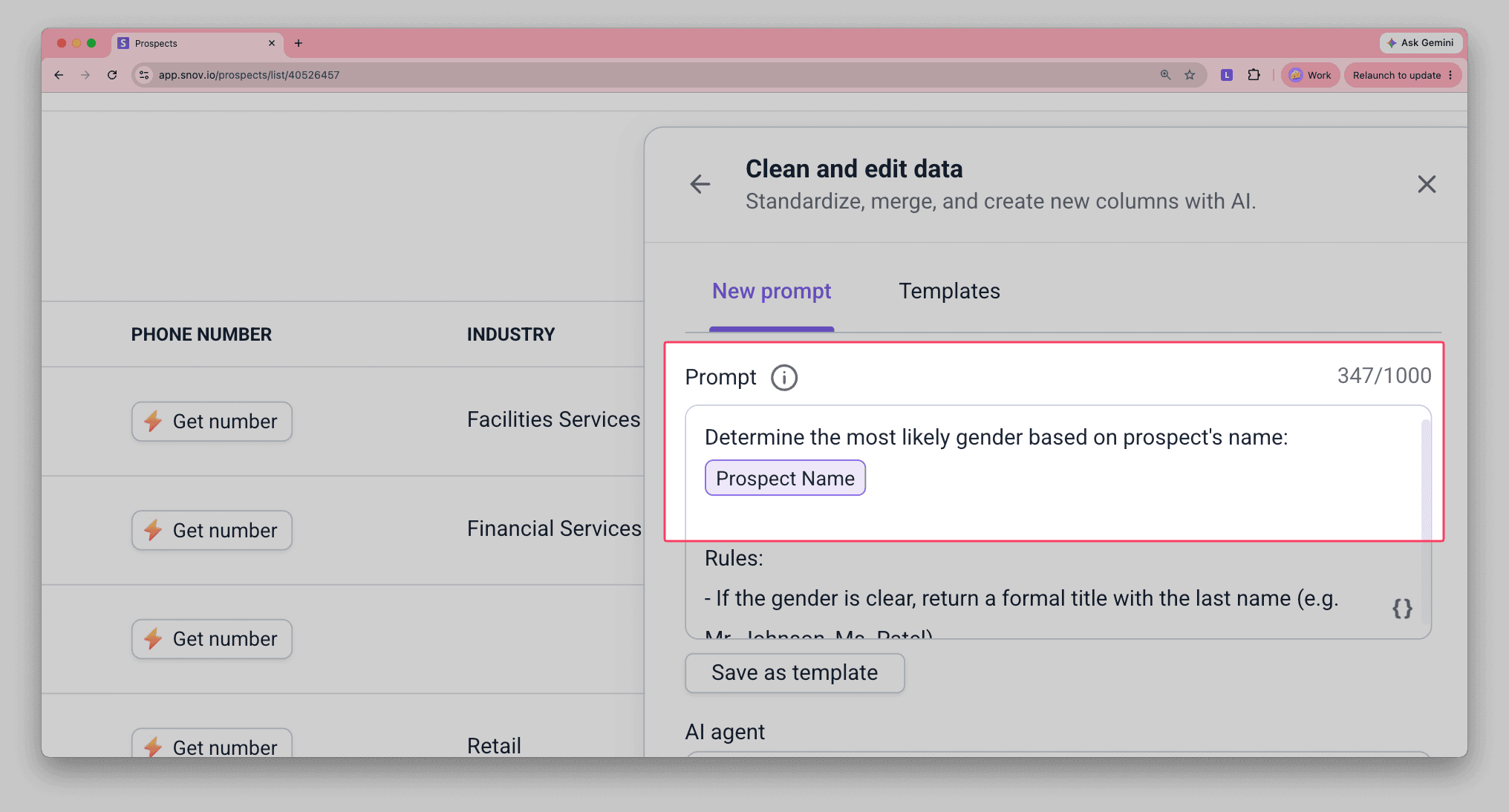The width and height of the screenshot is (1509, 812).
Task: Open the browser extensions puzzle icon
Action: click(1254, 75)
